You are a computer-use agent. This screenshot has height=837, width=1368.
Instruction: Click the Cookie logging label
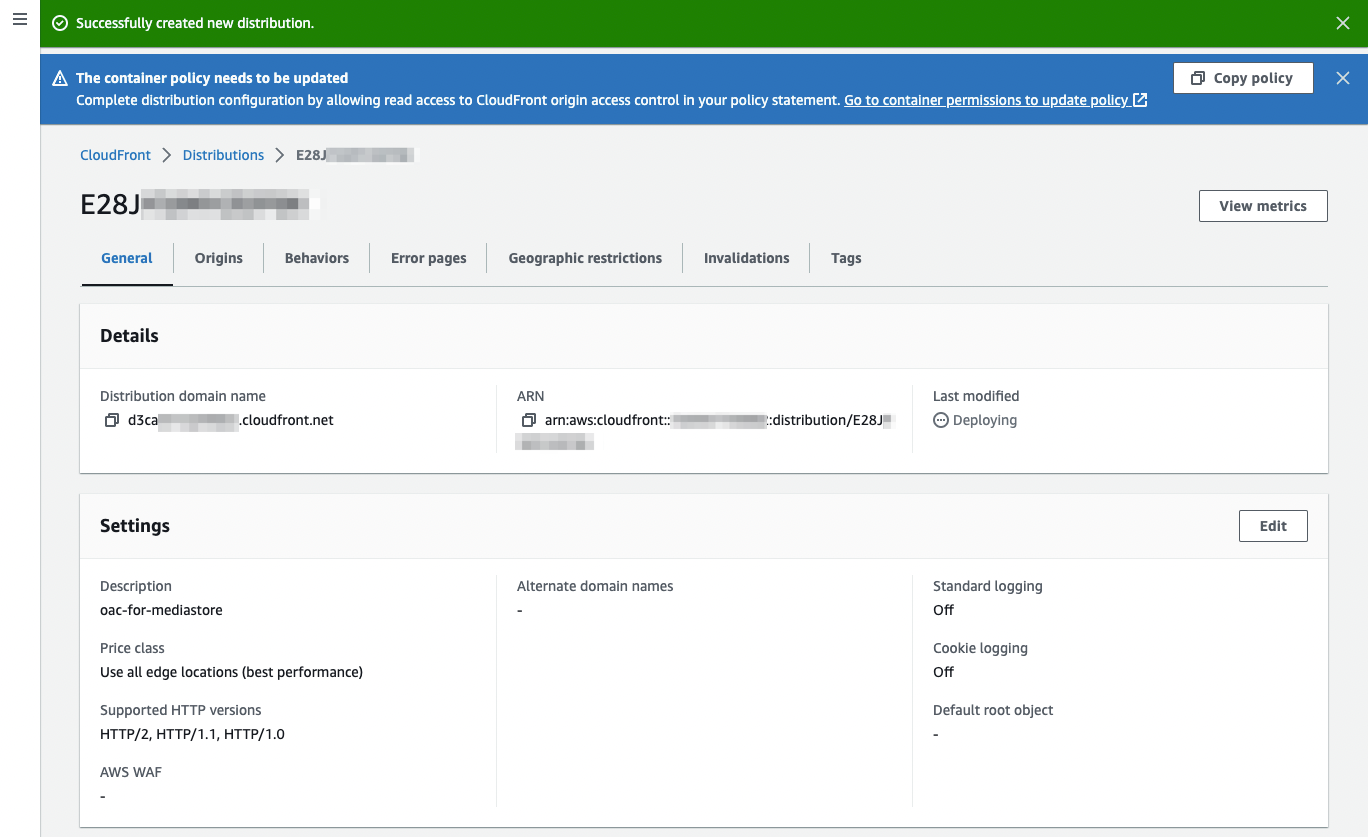click(x=980, y=648)
